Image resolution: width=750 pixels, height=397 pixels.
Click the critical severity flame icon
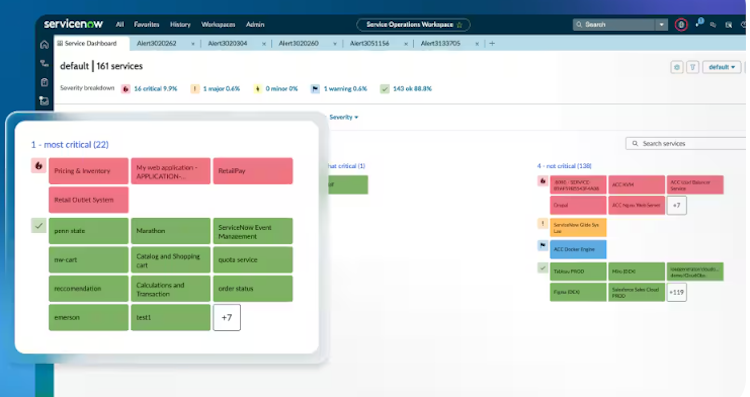(125, 88)
